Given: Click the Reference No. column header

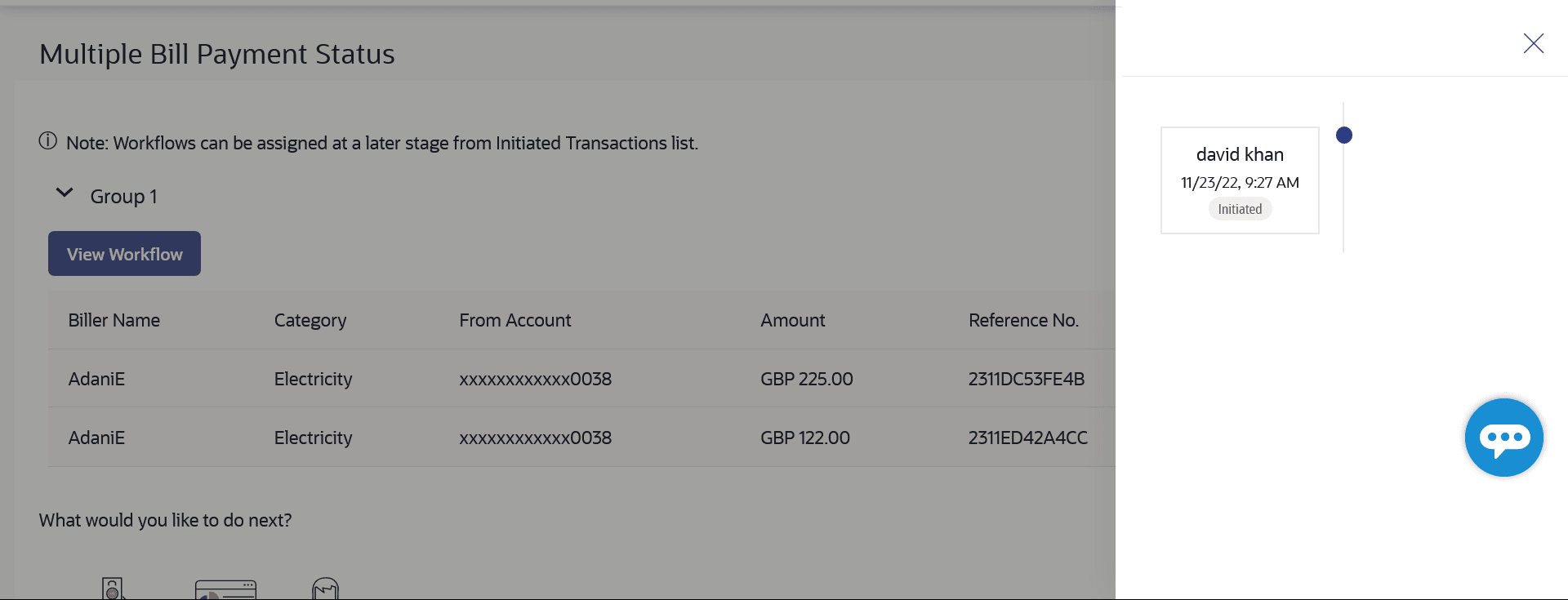Looking at the screenshot, I should pyautogui.click(x=1023, y=320).
